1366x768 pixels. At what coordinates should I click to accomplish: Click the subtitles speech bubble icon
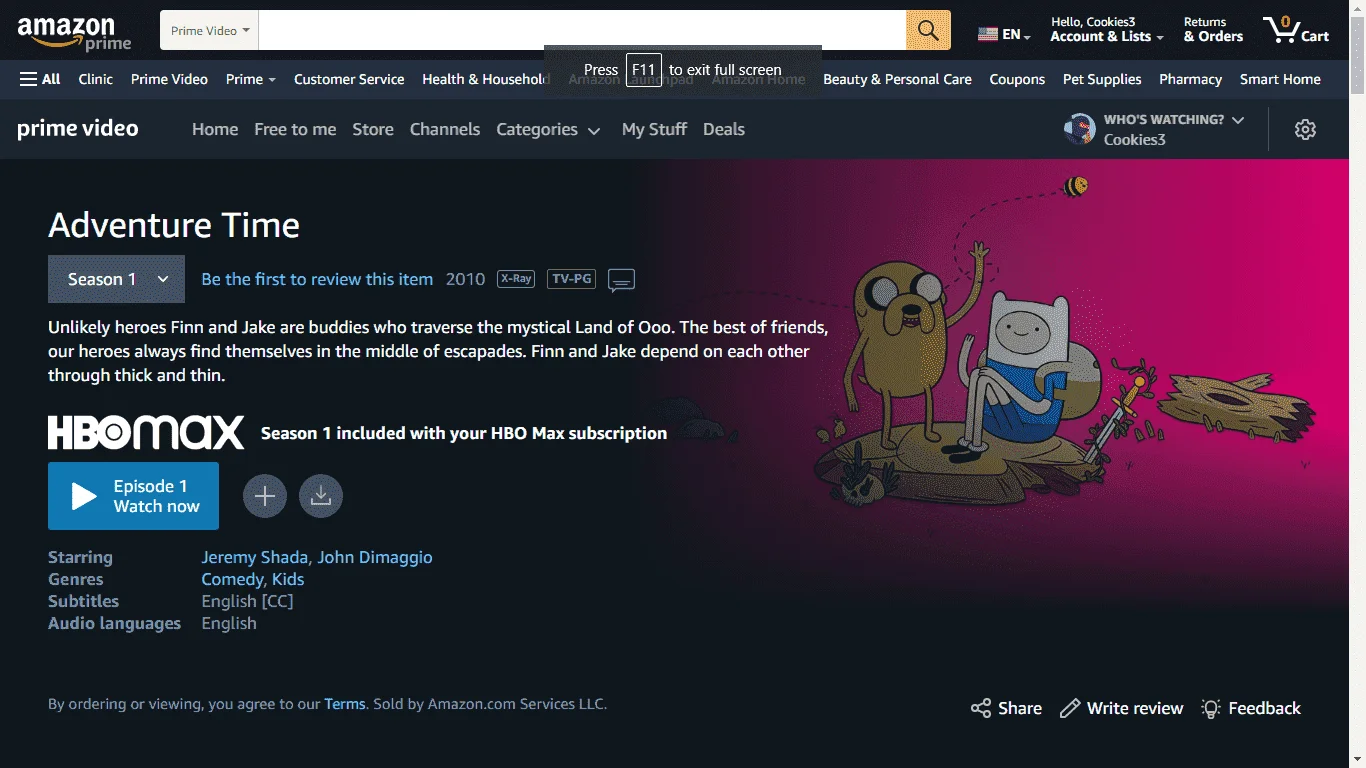pyautogui.click(x=621, y=280)
